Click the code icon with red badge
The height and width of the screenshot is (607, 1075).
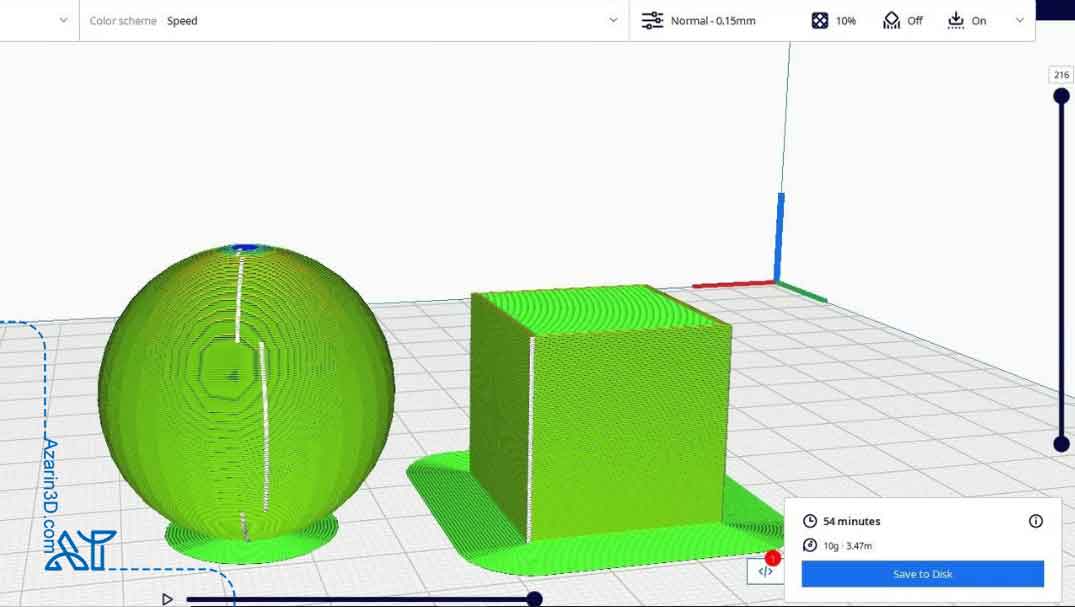point(765,571)
